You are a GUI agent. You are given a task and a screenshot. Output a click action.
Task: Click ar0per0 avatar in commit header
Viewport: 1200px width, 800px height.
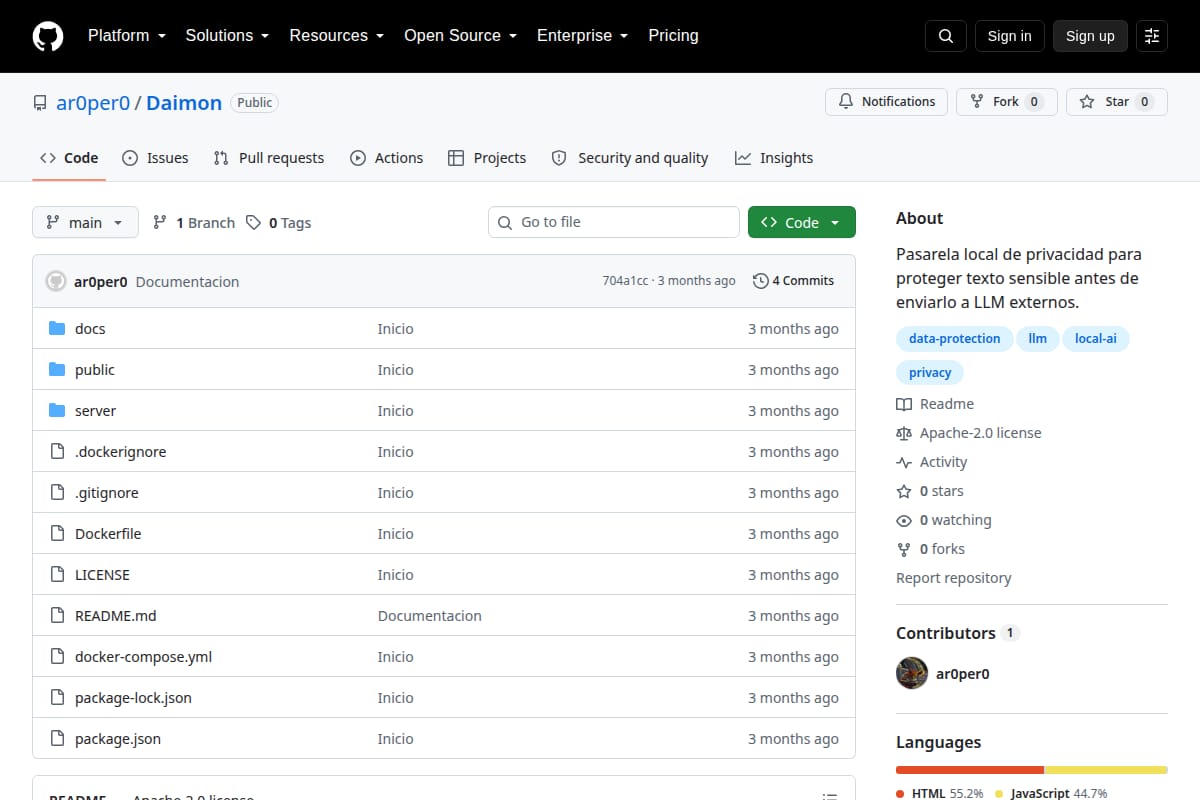pyautogui.click(x=56, y=281)
